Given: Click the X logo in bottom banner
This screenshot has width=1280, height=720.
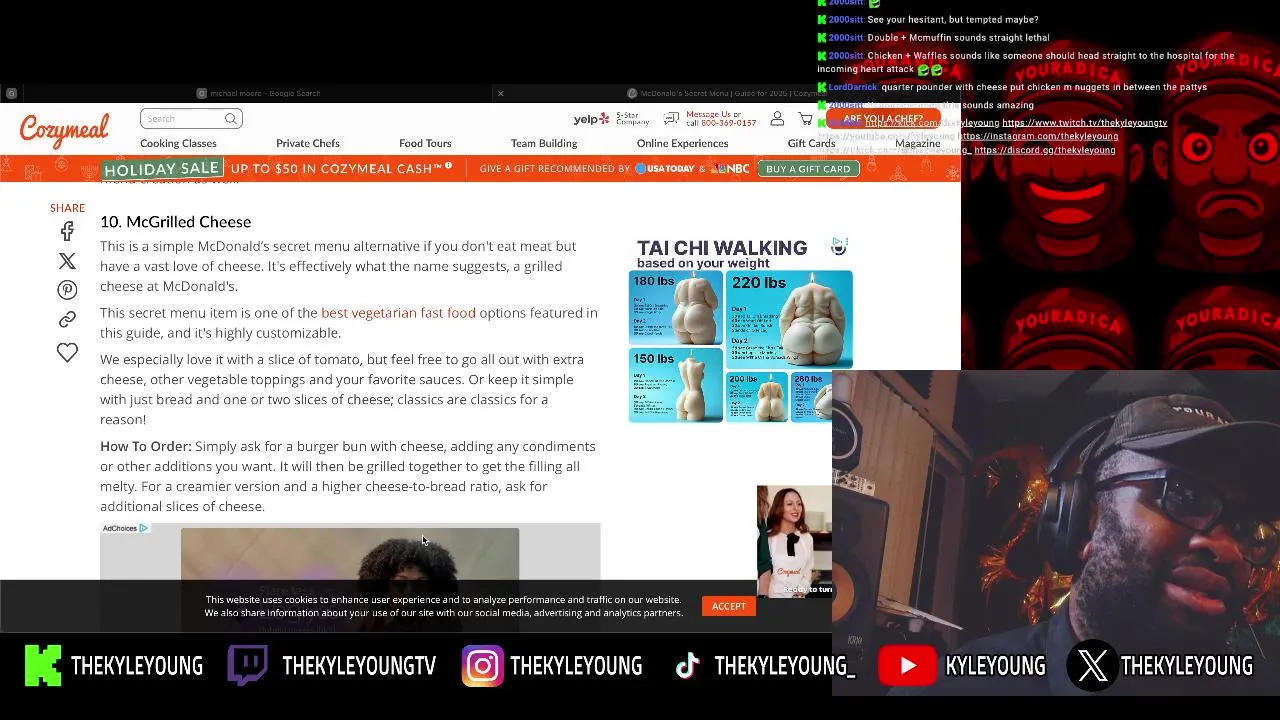Looking at the screenshot, I should tap(1092, 666).
